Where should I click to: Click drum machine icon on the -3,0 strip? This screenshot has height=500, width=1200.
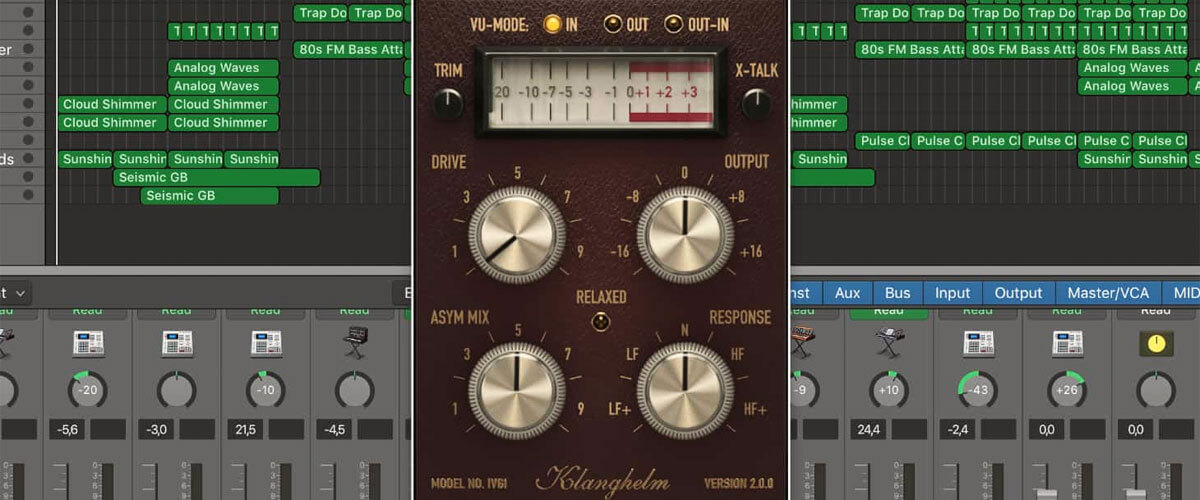[x=177, y=343]
